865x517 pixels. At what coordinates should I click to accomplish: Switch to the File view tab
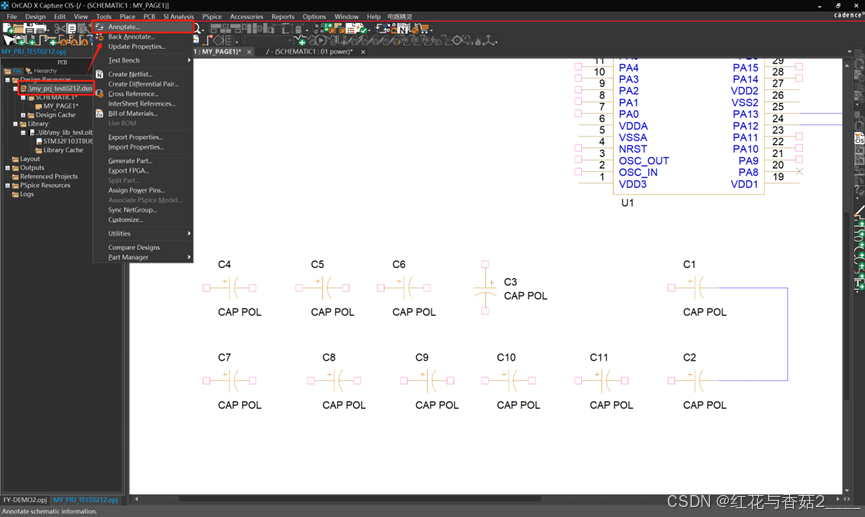pyautogui.click(x=14, y=71)
